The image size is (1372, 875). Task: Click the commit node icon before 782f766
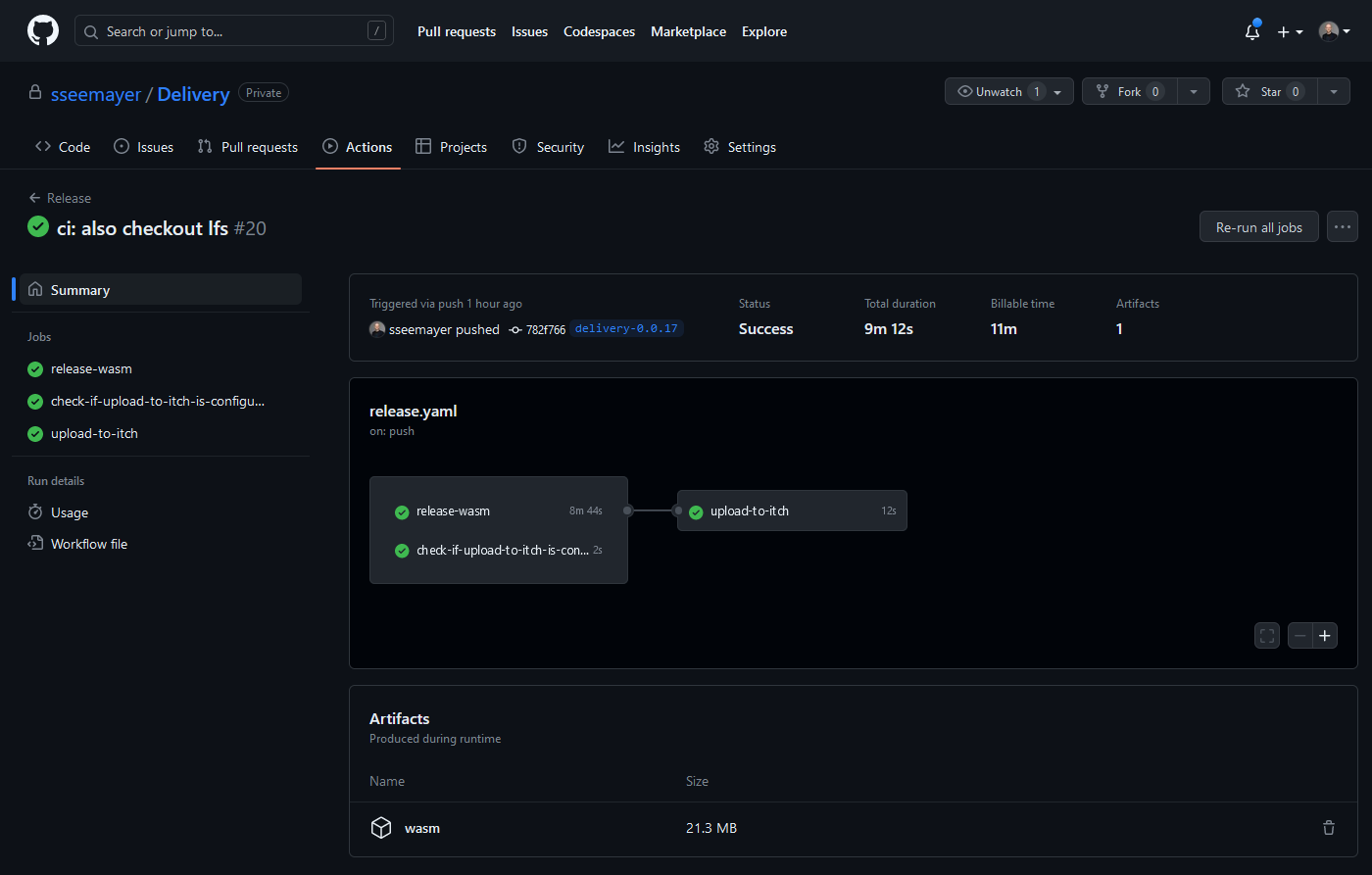515,330
